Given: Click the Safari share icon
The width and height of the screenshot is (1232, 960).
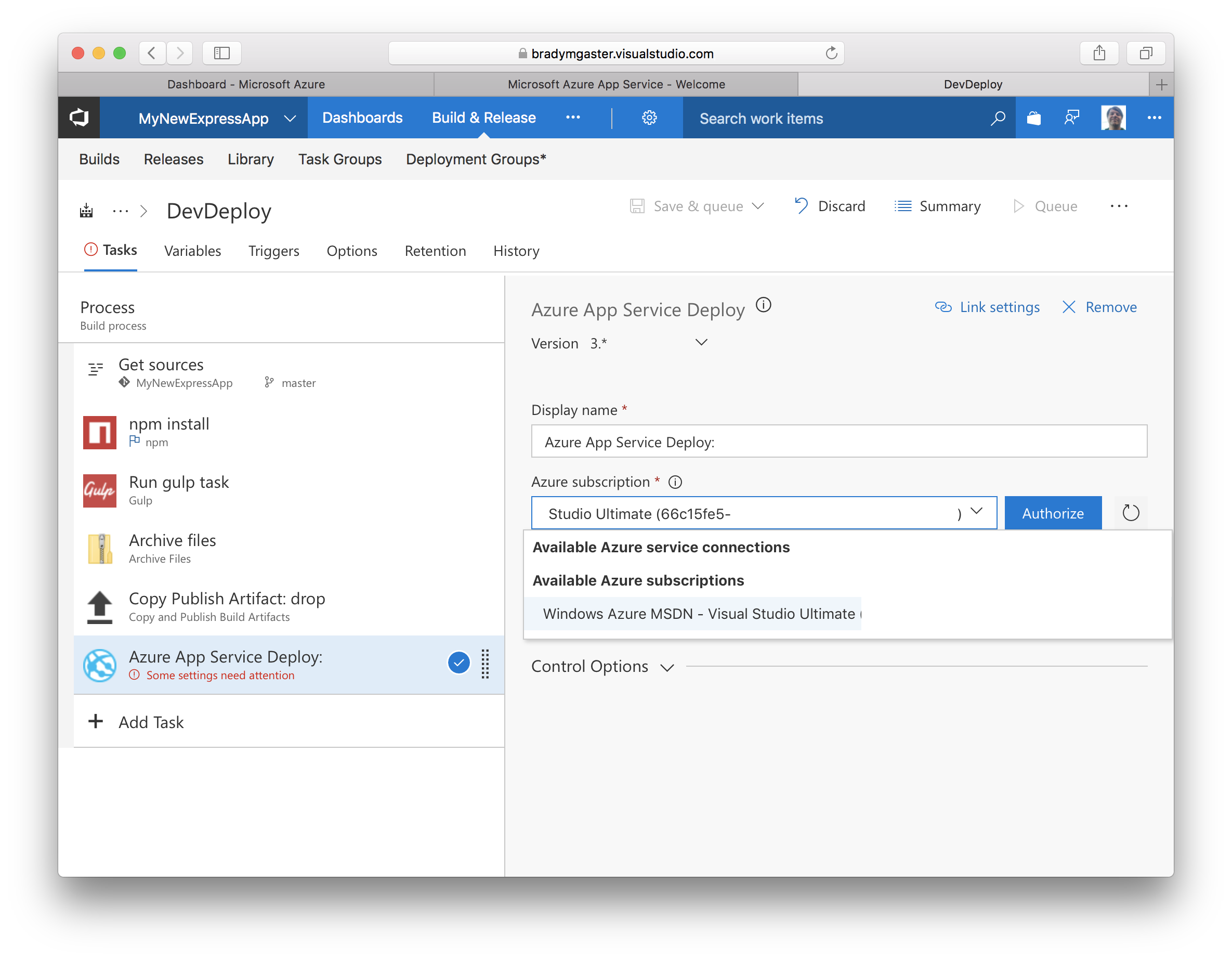Looking at the screenshot, I should click(x=1099, y=53).
